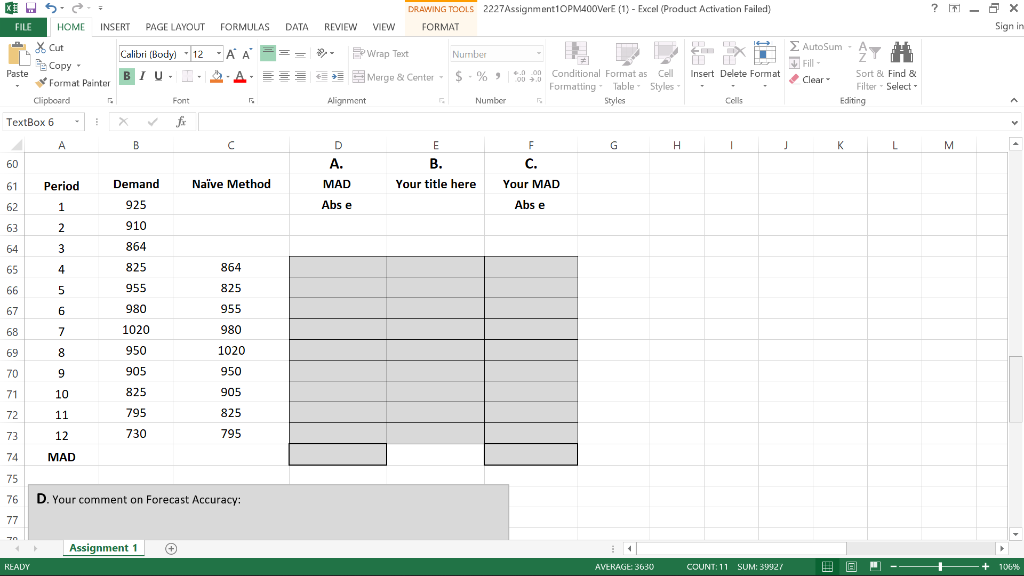
Task: Click Merge & Center
Action: 393,77
